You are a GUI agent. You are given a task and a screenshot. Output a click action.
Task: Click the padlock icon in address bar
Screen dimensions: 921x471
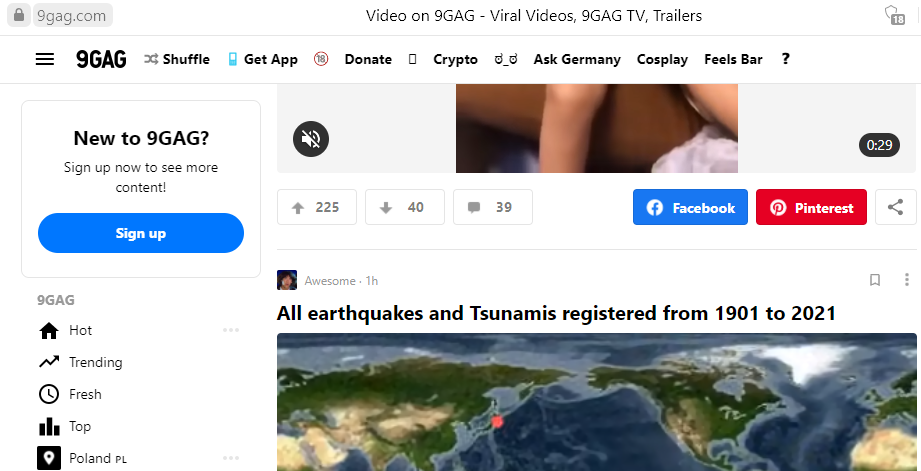(19, 14)
